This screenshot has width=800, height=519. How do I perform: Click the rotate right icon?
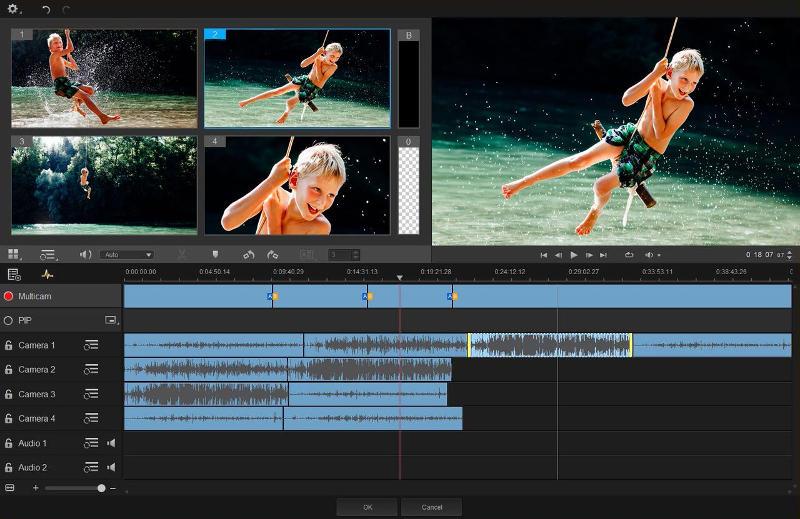(272, 254)
